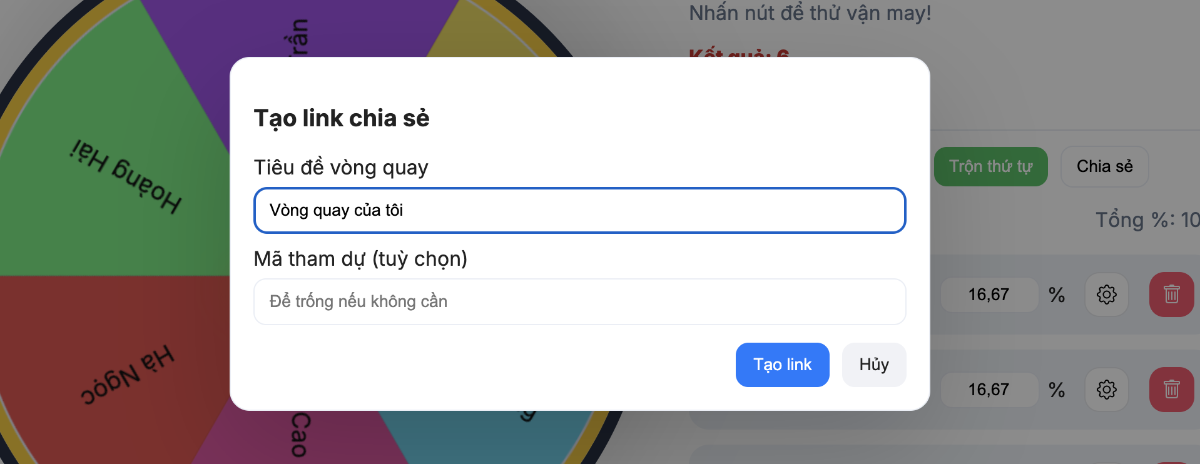Click the "Tạo link" button

point(782,365)
